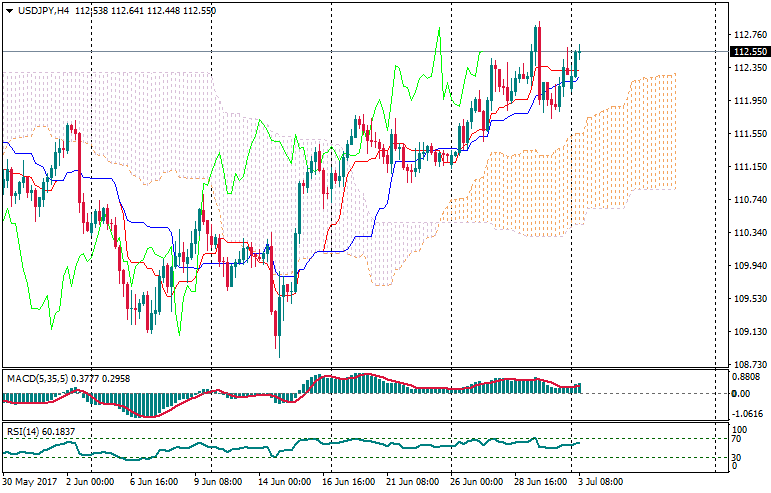Screen dimensions: 771x493
Task: Click the 111.150 price scale label
Action: point(749,167)
